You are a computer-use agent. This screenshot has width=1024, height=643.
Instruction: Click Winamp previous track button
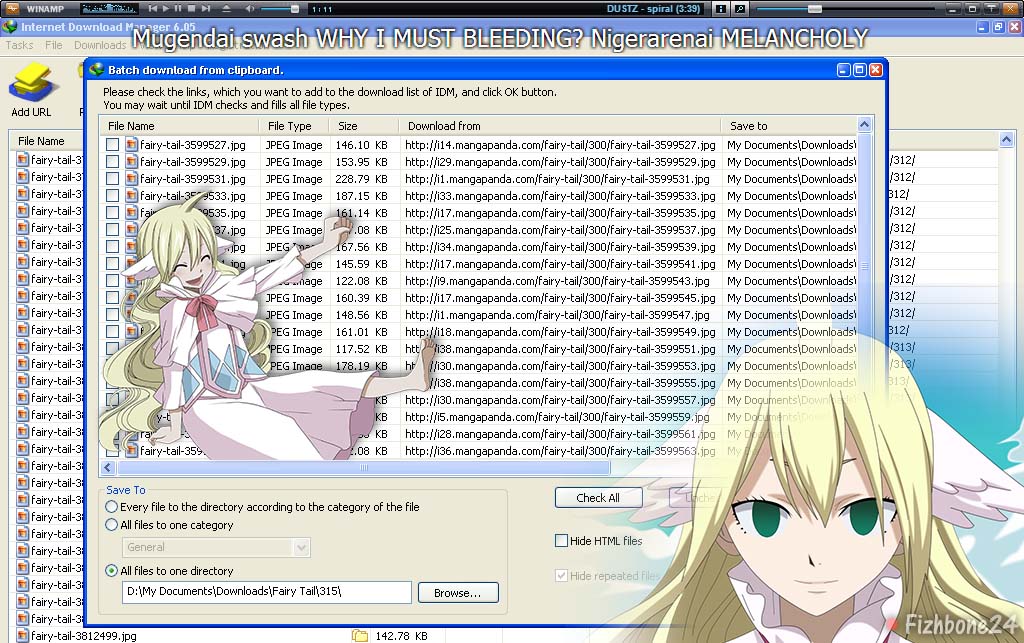tap(153, 8)
